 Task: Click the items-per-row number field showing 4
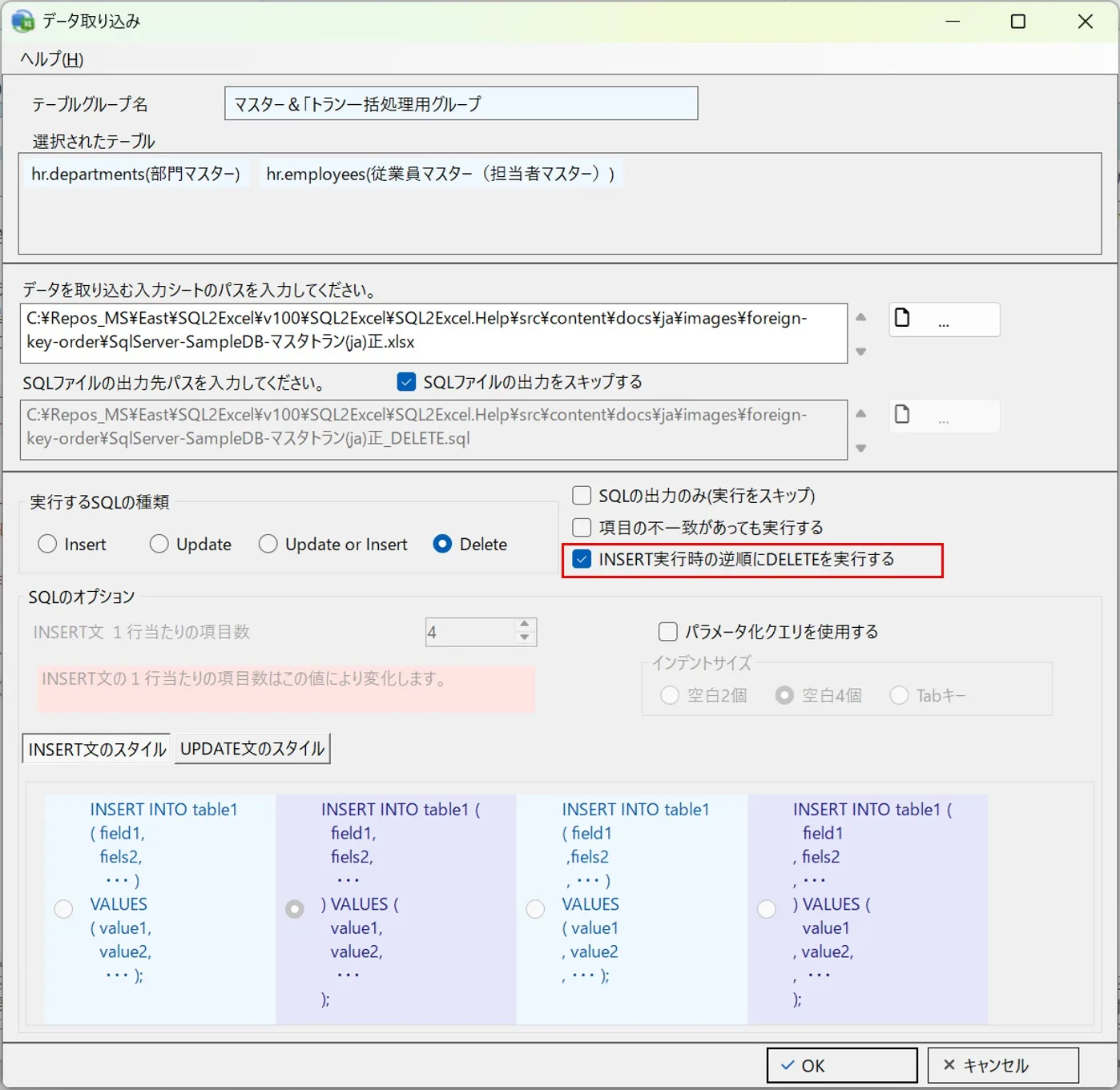(x=471, y=632)
